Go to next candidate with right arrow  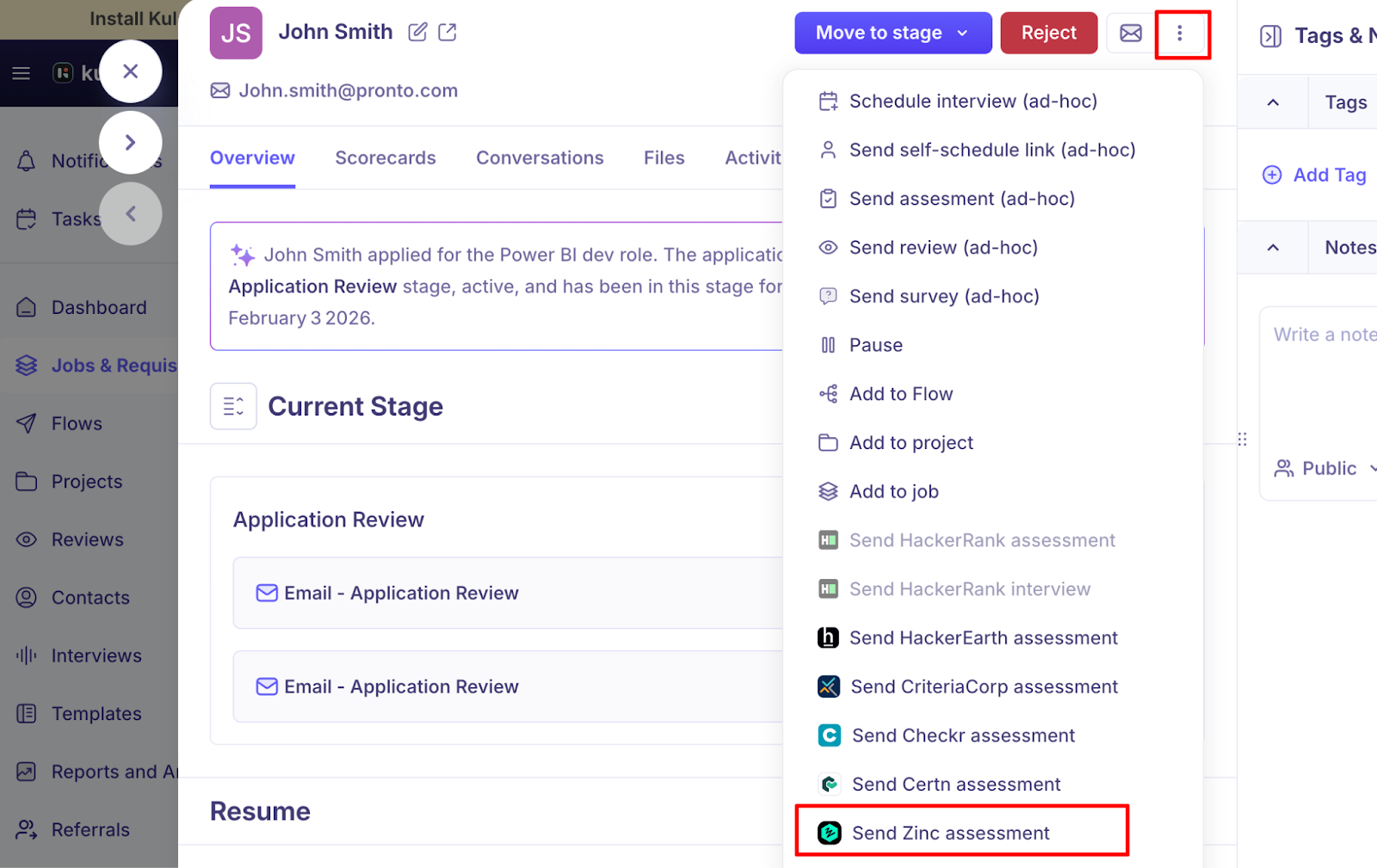[131, 143]
